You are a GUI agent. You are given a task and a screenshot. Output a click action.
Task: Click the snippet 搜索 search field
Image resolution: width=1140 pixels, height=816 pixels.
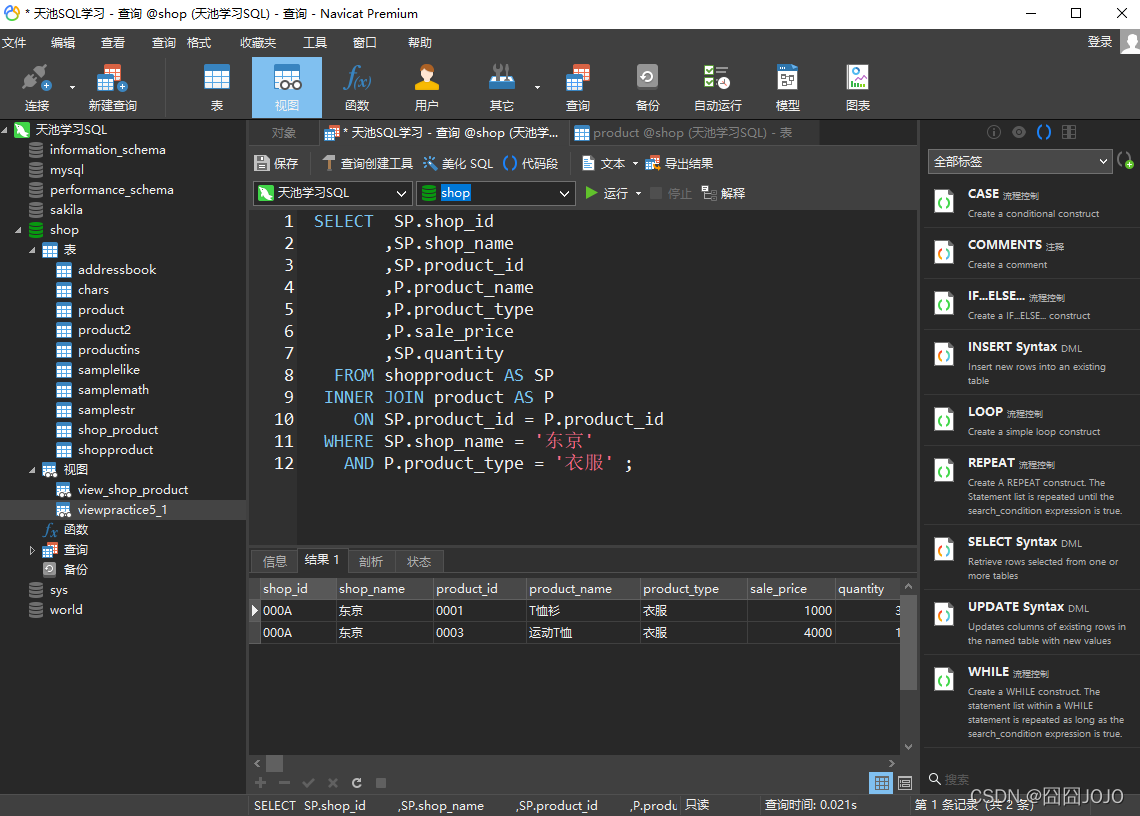tap(1018, 779)
